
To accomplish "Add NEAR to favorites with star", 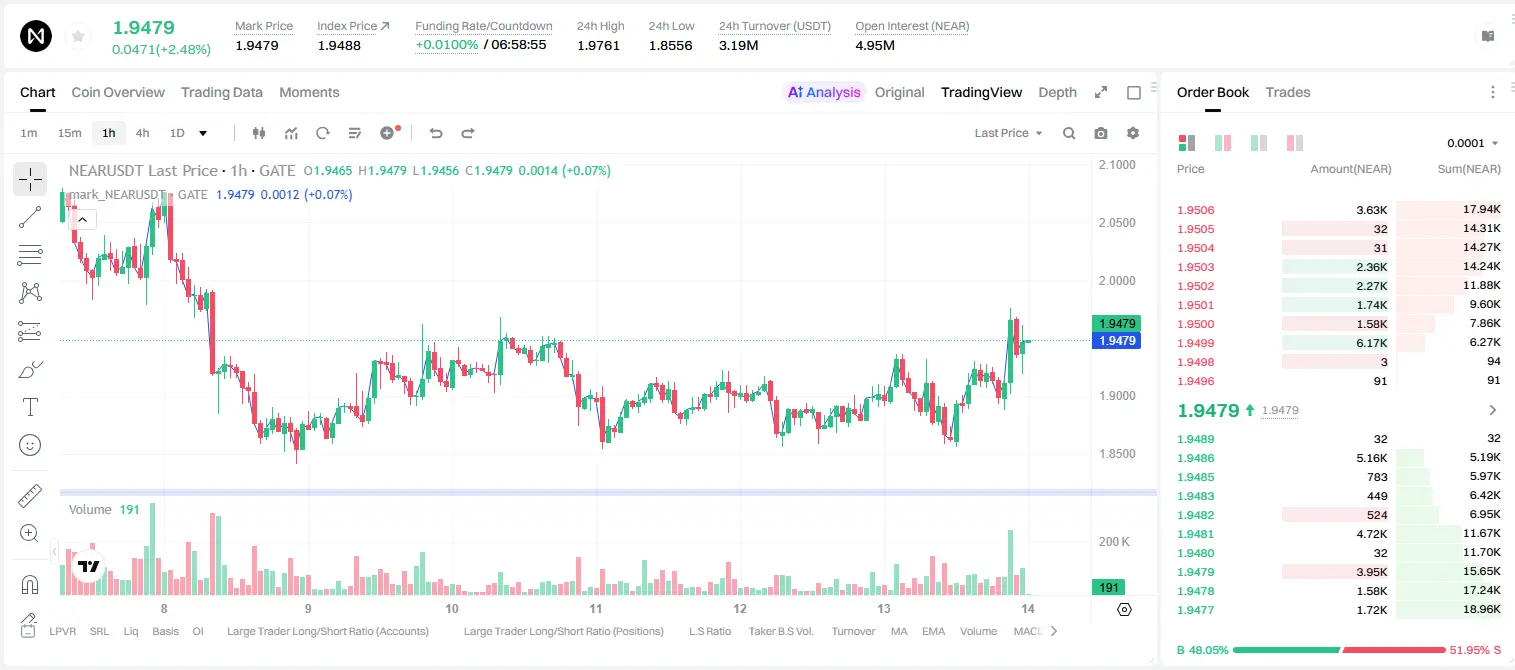I will (x=78, y=37).
